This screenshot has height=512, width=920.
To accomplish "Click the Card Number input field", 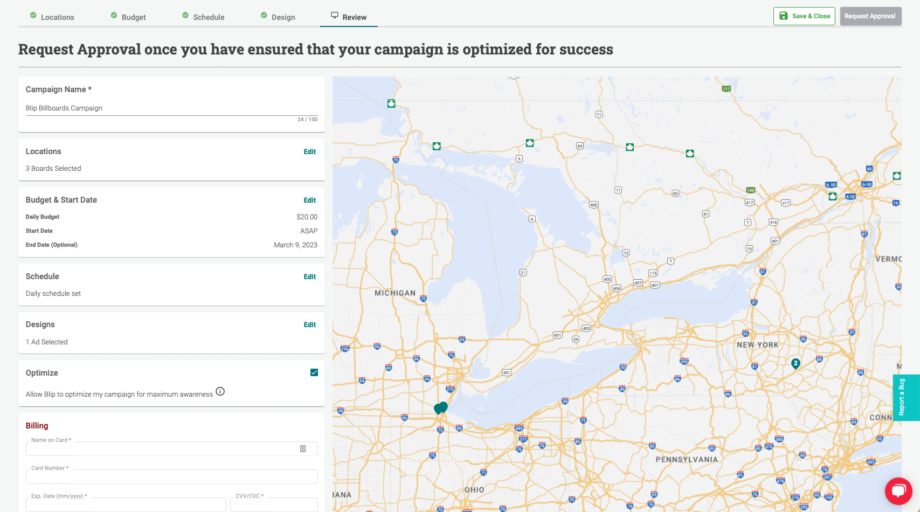I will tap(171, 477).
